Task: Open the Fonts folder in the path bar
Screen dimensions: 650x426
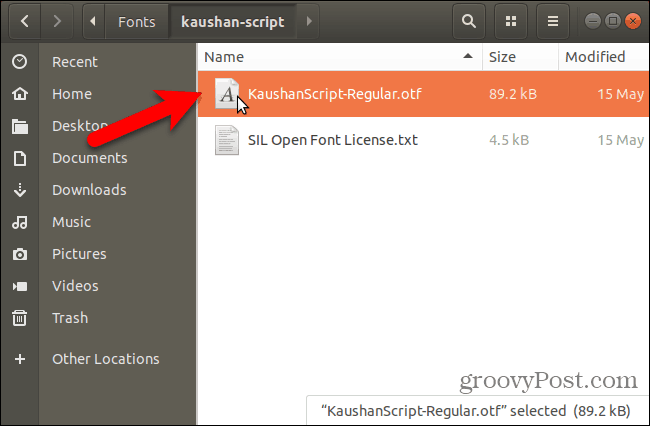Action: [136, 22]
